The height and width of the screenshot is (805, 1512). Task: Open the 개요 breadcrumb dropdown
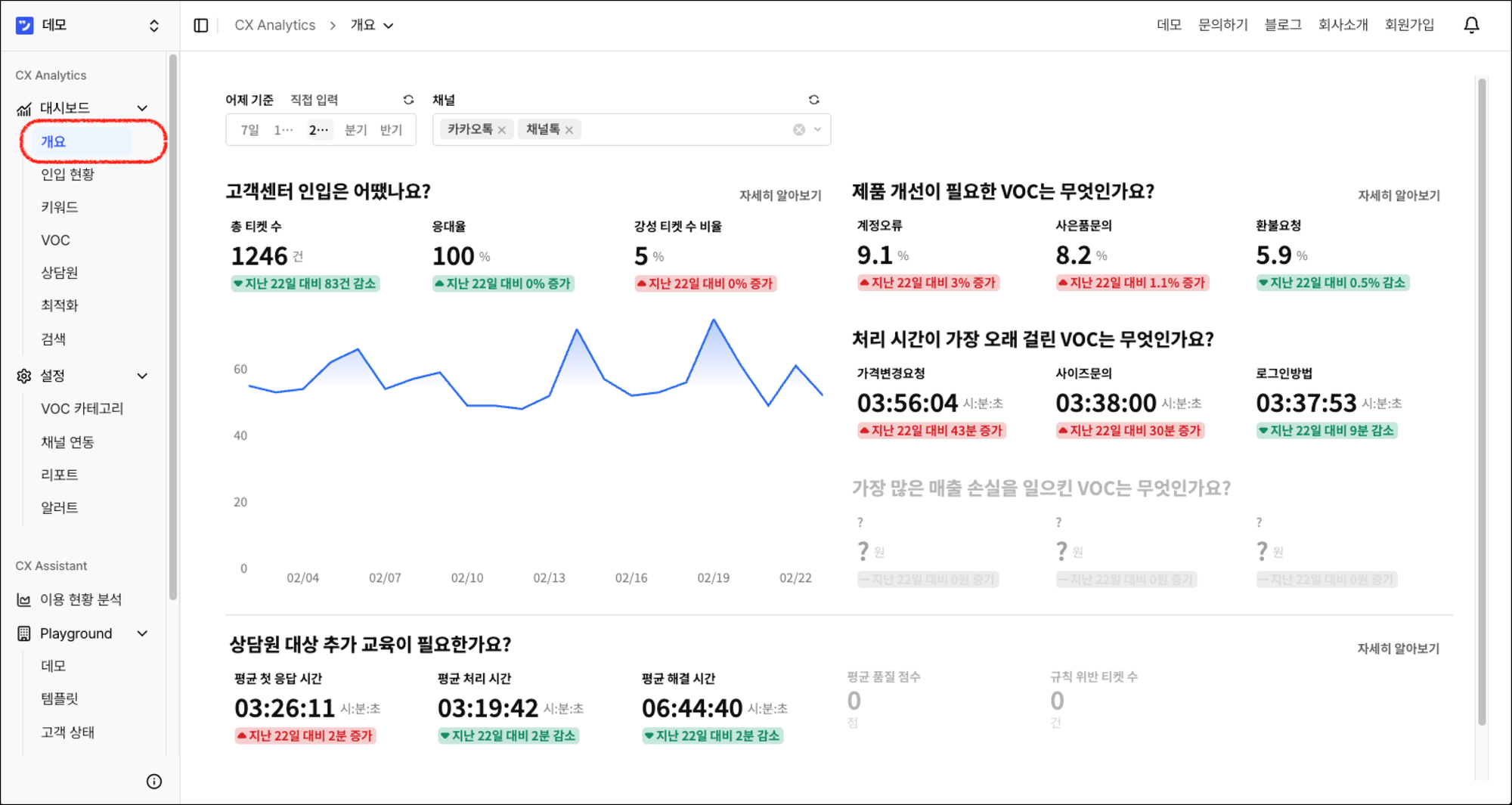tap(389, 25)
